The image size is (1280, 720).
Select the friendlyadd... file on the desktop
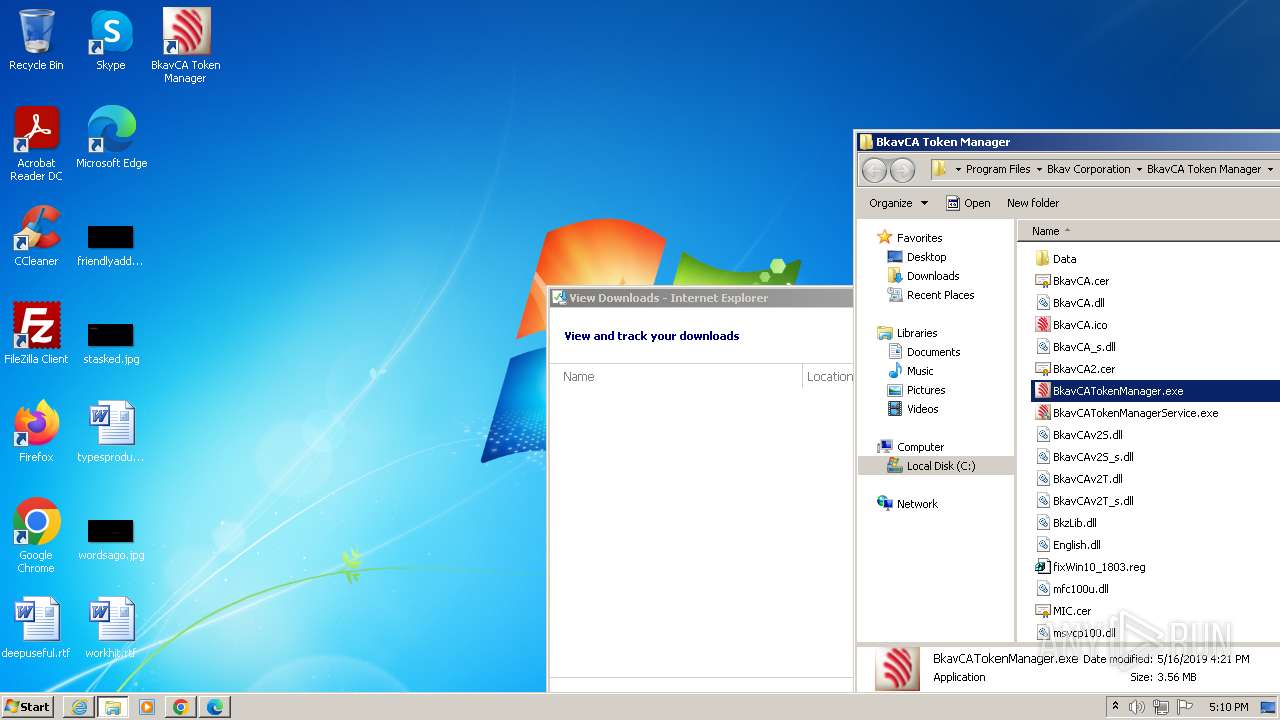click(110, 245)
